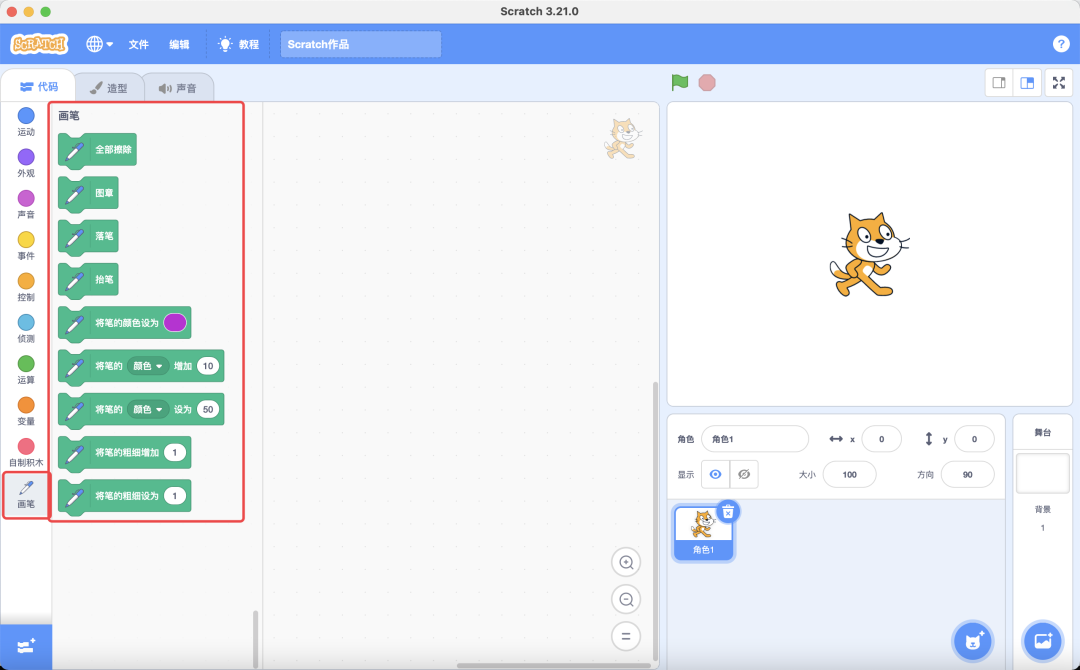The image size is (1080, 670).
Task: Select the 变量 block category
Action: (x=26, y=410)
